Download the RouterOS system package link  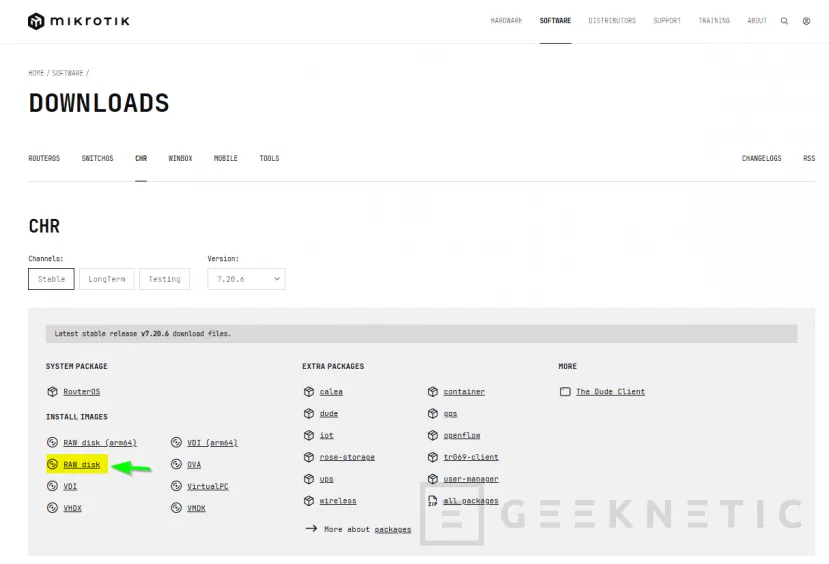click(81, 392)
